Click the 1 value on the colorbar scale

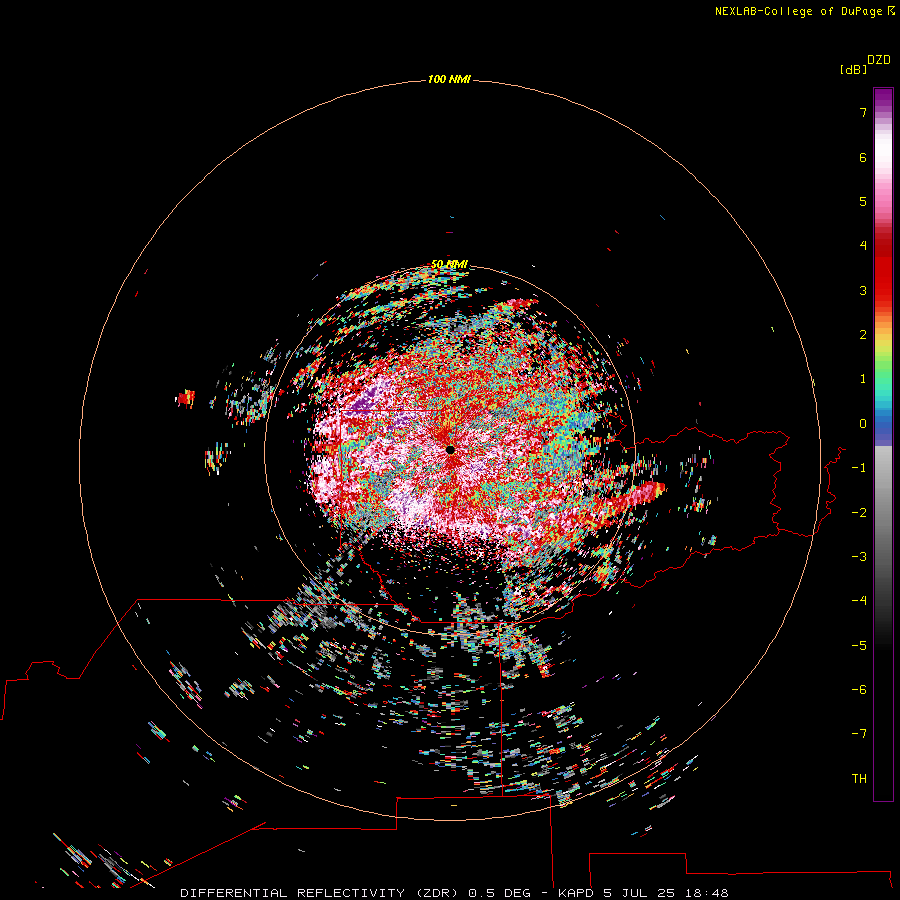click(863, 379)
